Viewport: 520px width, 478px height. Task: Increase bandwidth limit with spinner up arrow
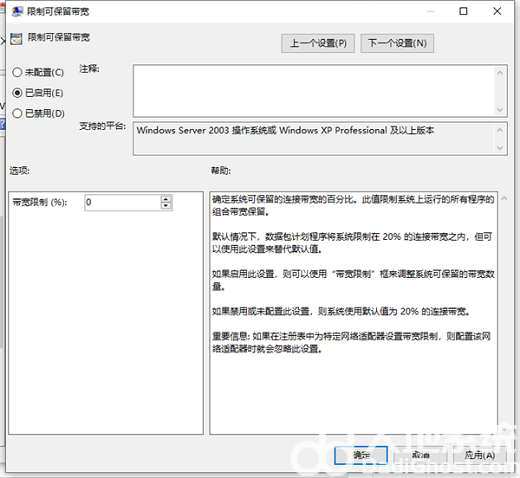tap(166, 199)
